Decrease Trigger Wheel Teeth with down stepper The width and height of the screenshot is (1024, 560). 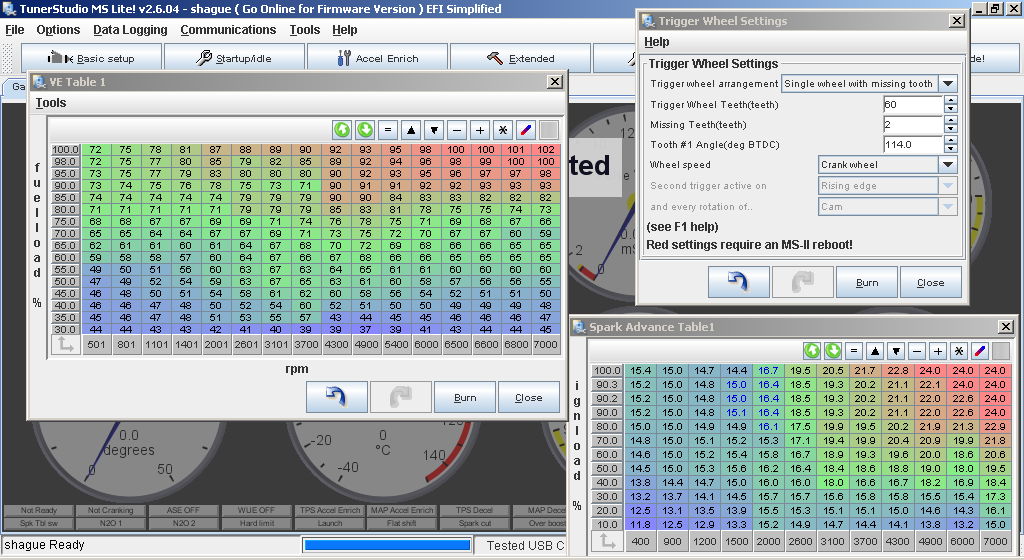pos(951,108)
